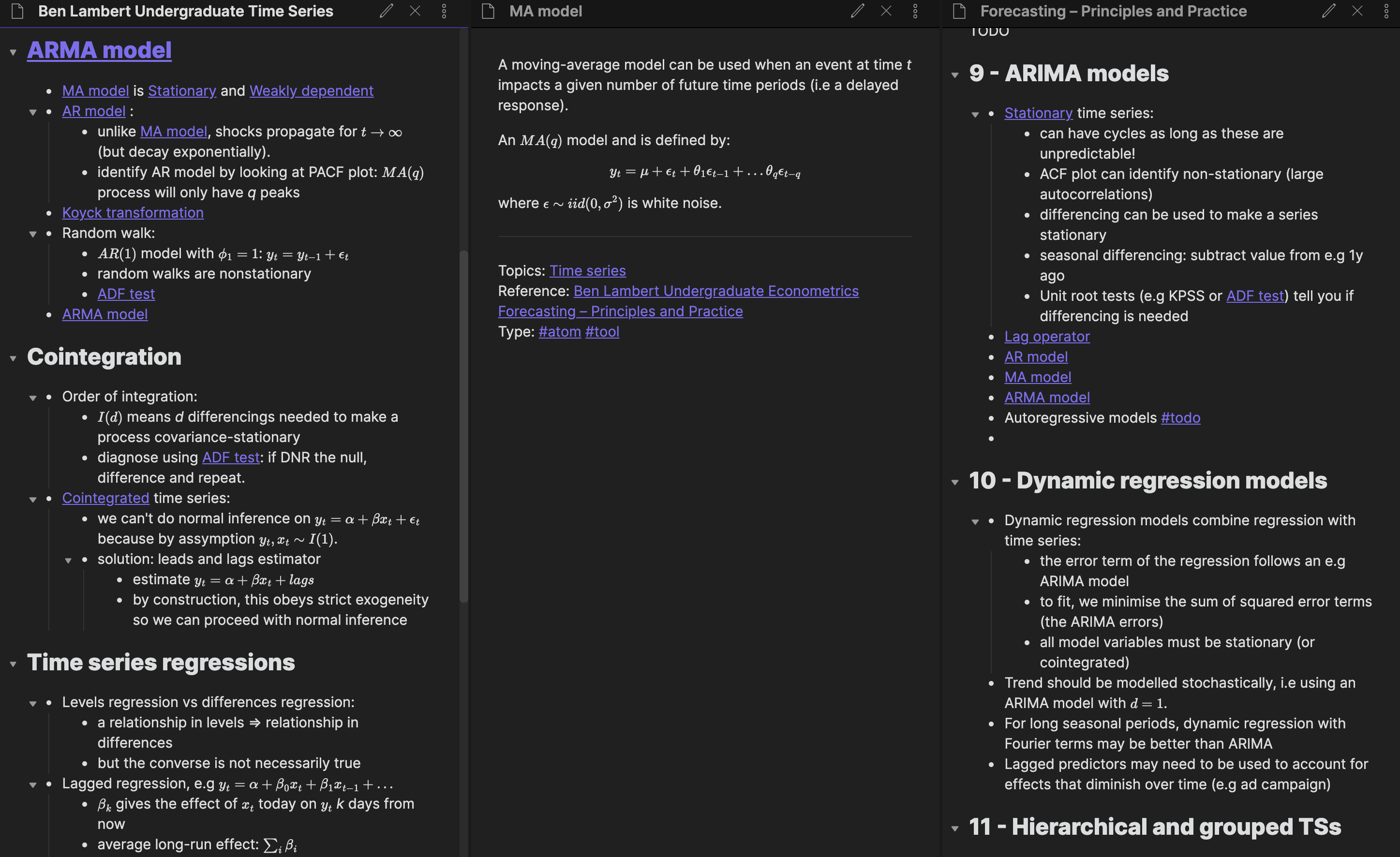Image resolution: width=1400 pixels, height=857 pixels.
Task: Open the Koyck transformation link
Action: point(133,212)
